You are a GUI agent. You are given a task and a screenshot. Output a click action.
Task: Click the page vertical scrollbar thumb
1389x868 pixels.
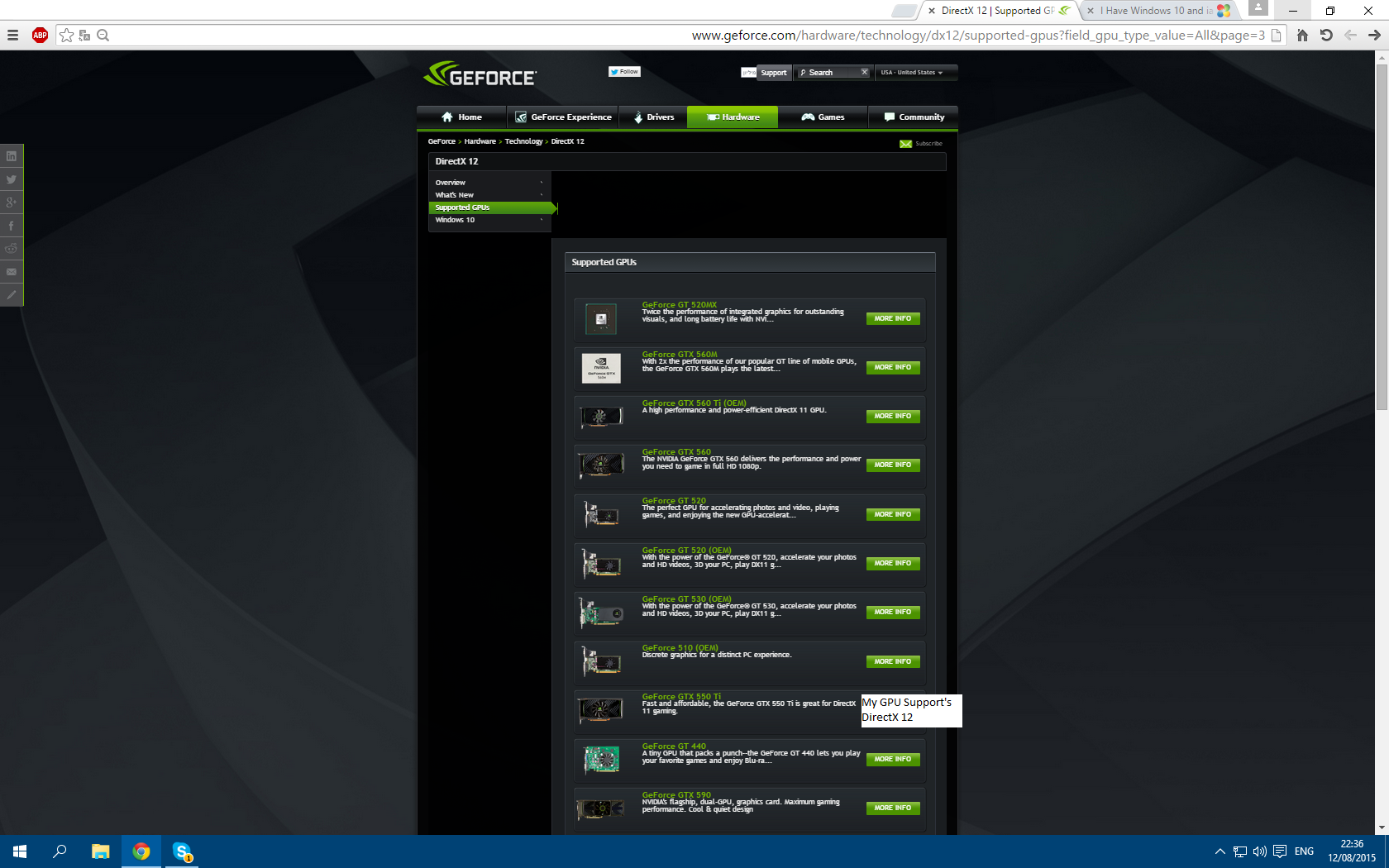1382,236
